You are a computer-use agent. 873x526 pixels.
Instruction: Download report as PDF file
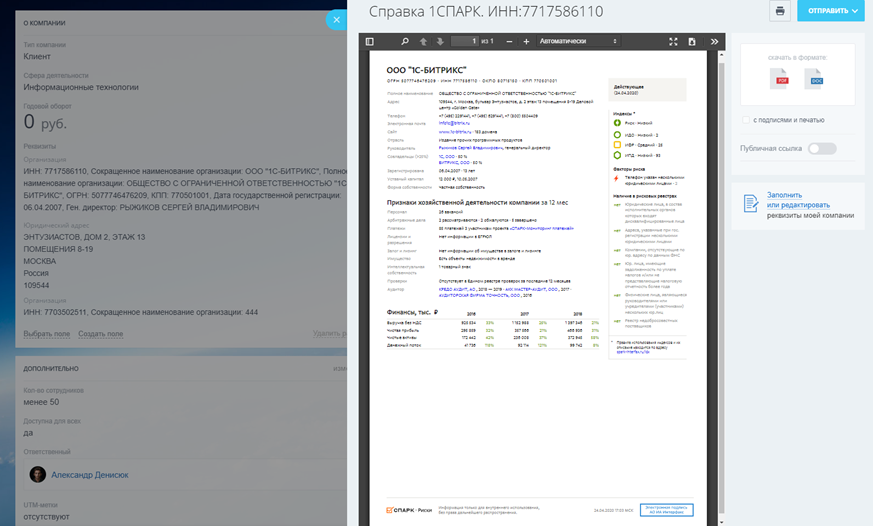point(783,79)
